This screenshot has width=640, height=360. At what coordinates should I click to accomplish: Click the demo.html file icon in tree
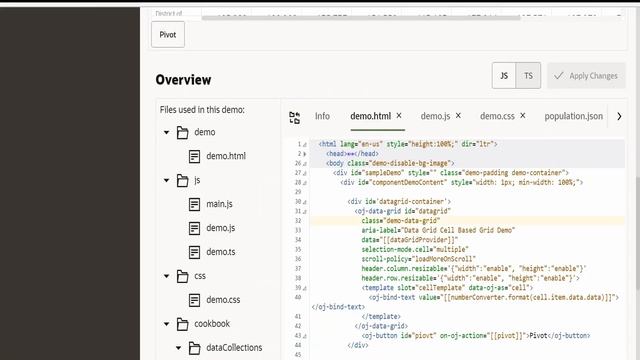(194, 156)
